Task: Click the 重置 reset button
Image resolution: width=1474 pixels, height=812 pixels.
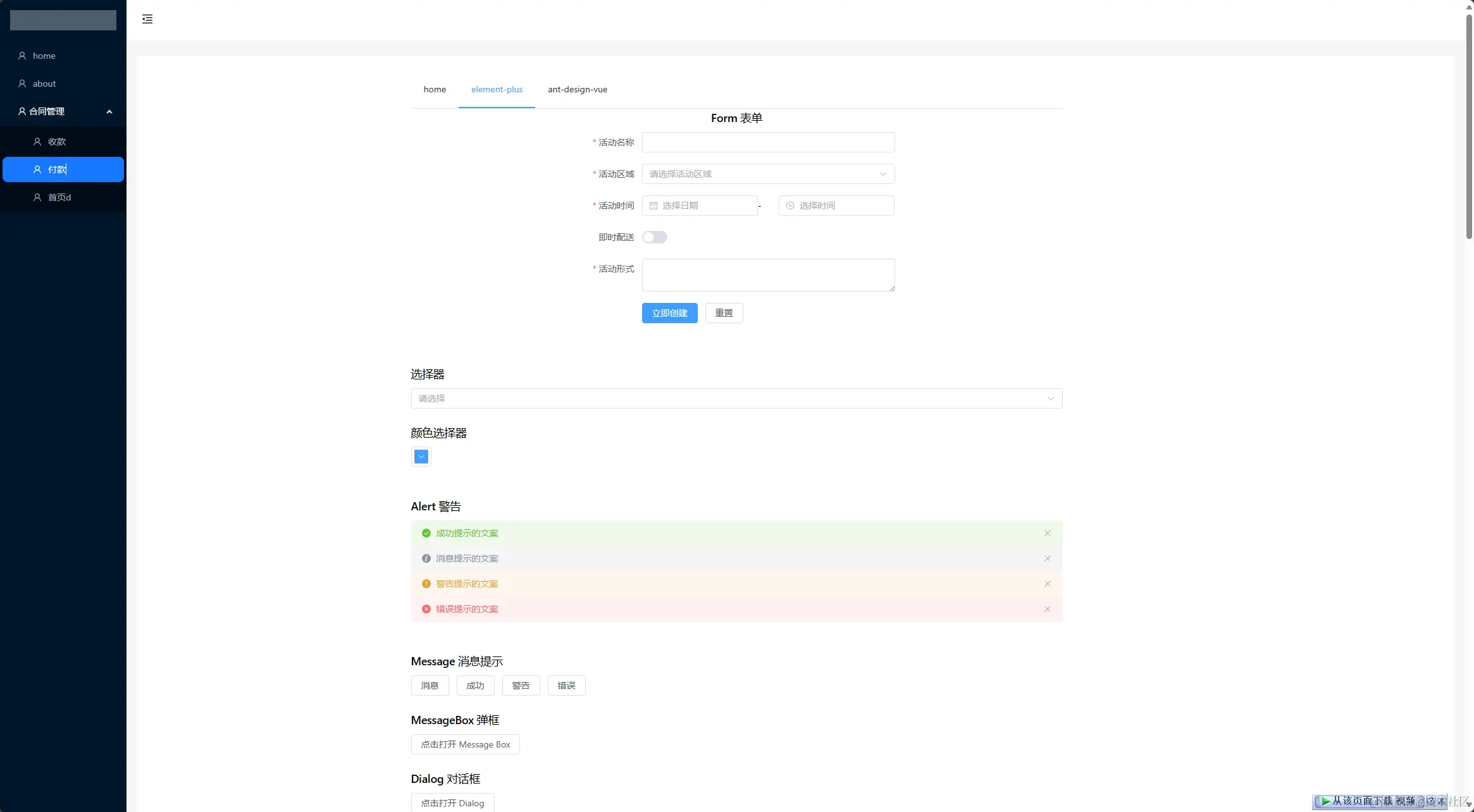Action: (724, 313)
